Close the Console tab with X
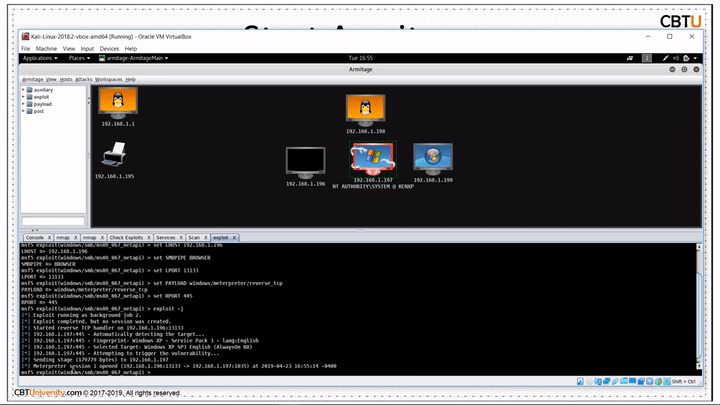This screenshot has width=720, height=405. pyautogui.click(x=49, y=238)
